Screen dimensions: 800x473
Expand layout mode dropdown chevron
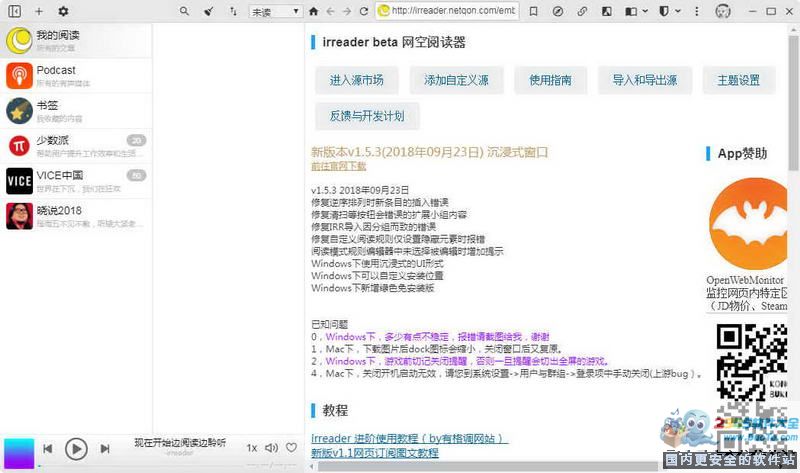(645, 11)
